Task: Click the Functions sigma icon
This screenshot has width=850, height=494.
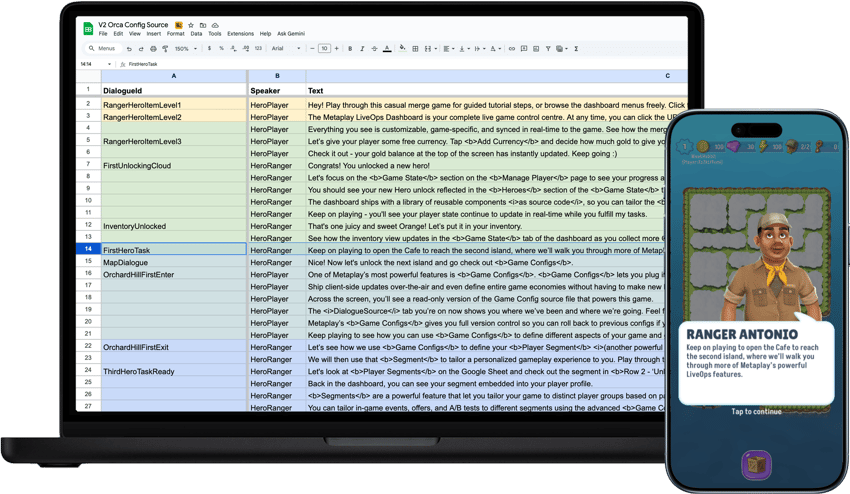Action: coord(576,48)
